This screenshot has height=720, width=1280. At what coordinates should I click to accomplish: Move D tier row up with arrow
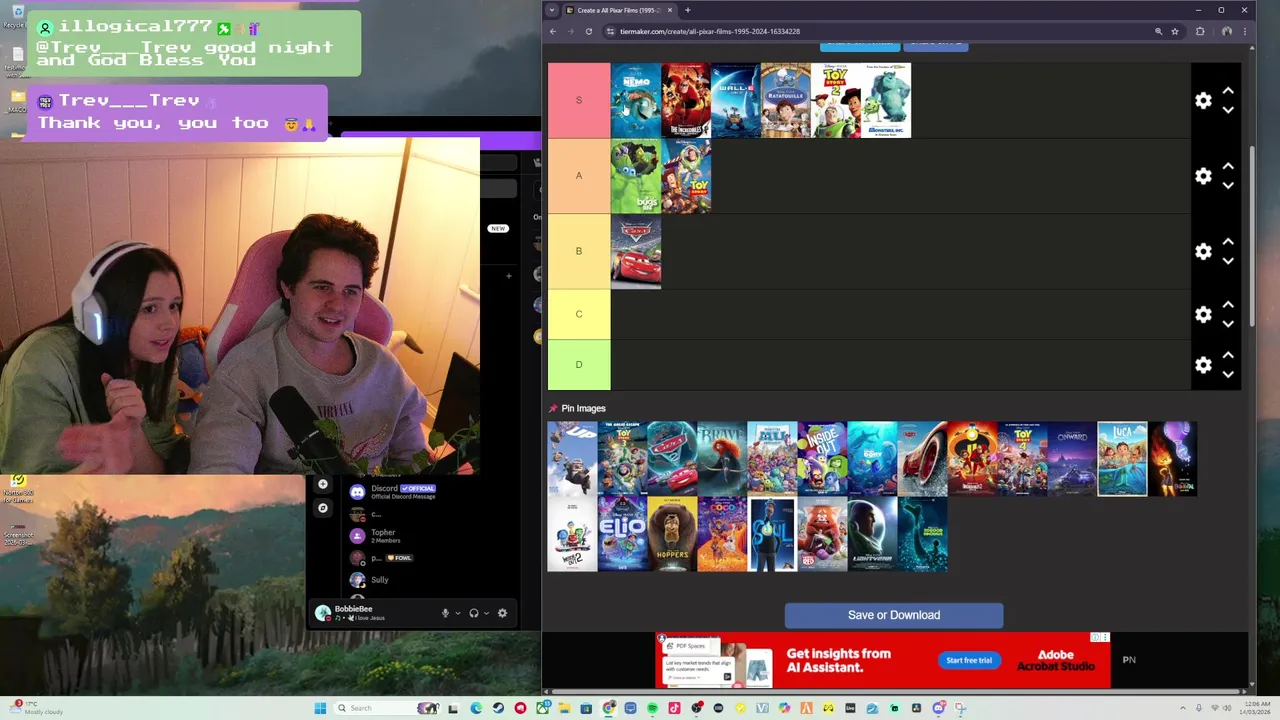pos(1228,356)
